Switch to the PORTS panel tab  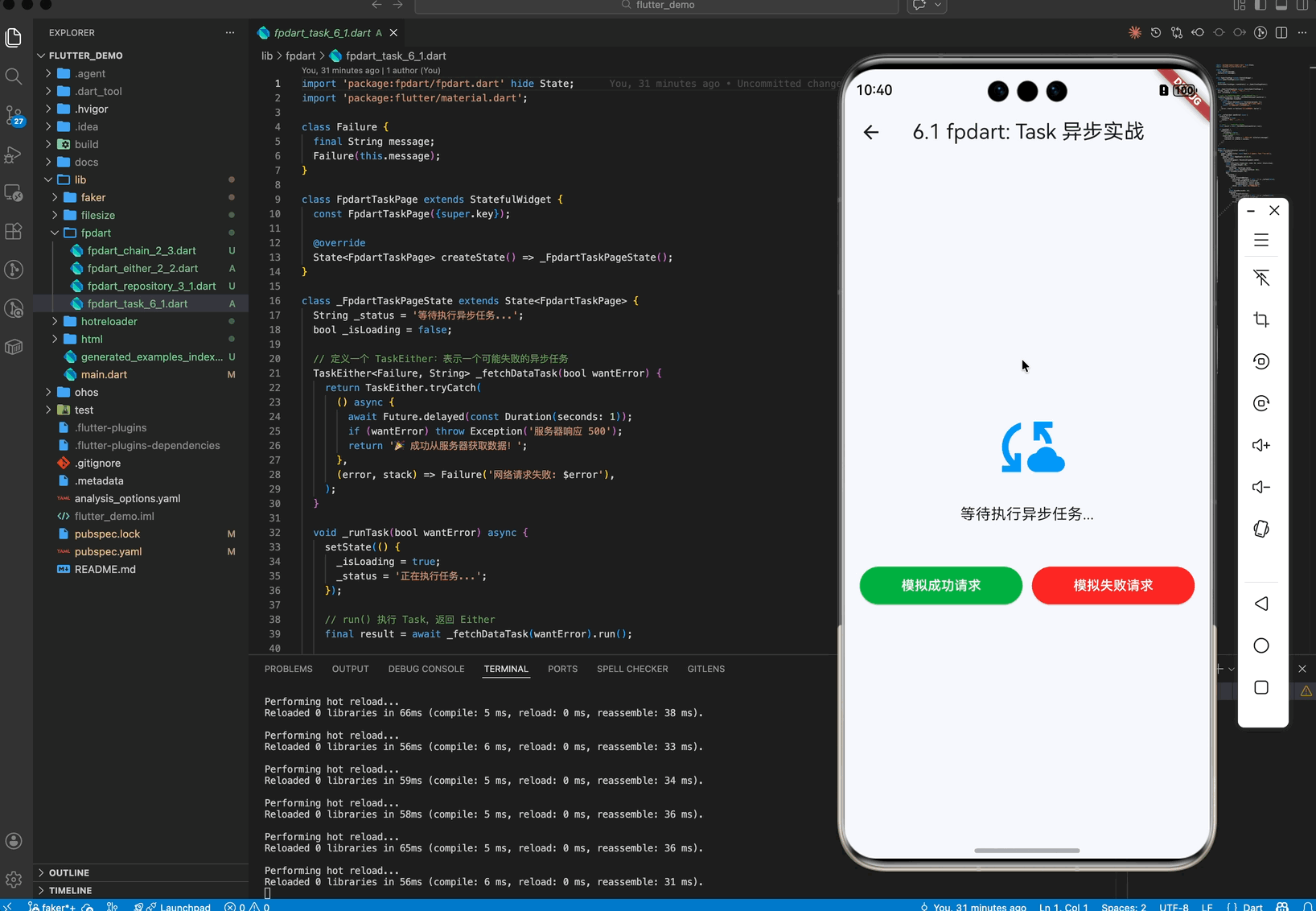pyautogui.click(x=563, y=669)
